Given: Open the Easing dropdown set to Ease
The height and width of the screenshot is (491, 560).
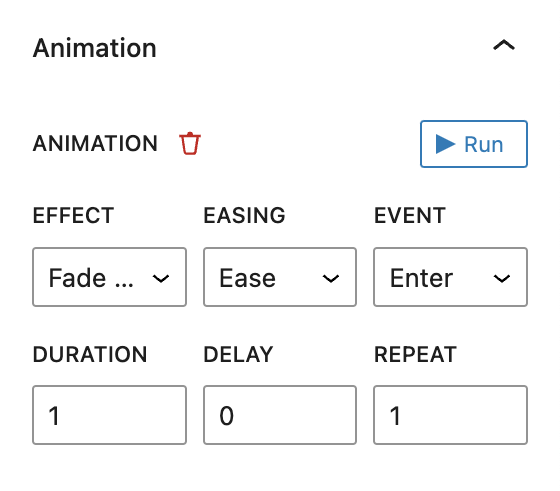Looking at the screenshot, I should coord(280,277).
